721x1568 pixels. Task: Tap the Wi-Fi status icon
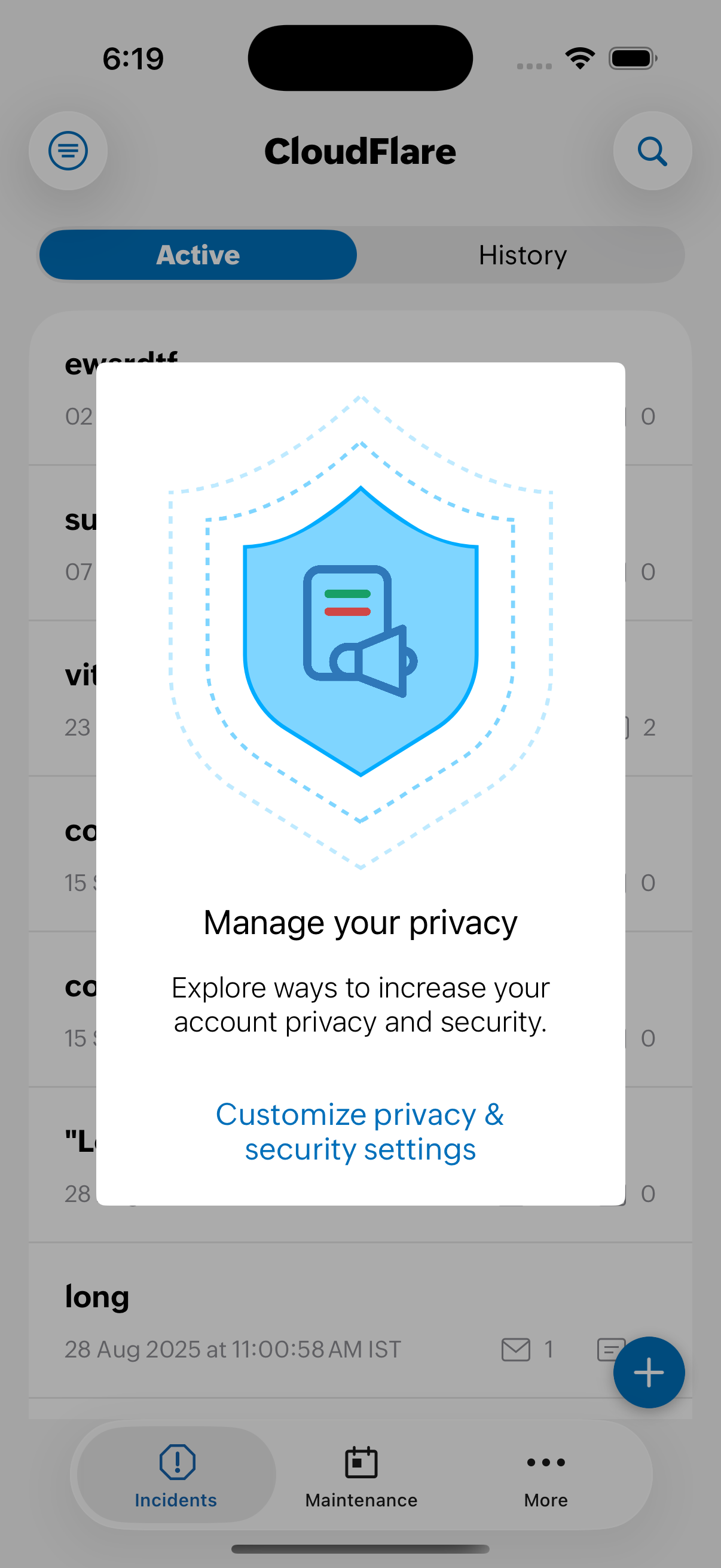click(580, 59)
